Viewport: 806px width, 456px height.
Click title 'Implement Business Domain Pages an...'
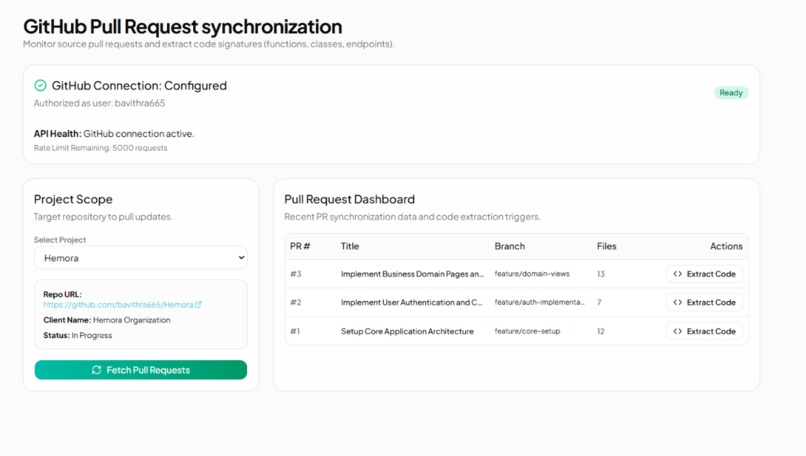[x=412, y=274]
